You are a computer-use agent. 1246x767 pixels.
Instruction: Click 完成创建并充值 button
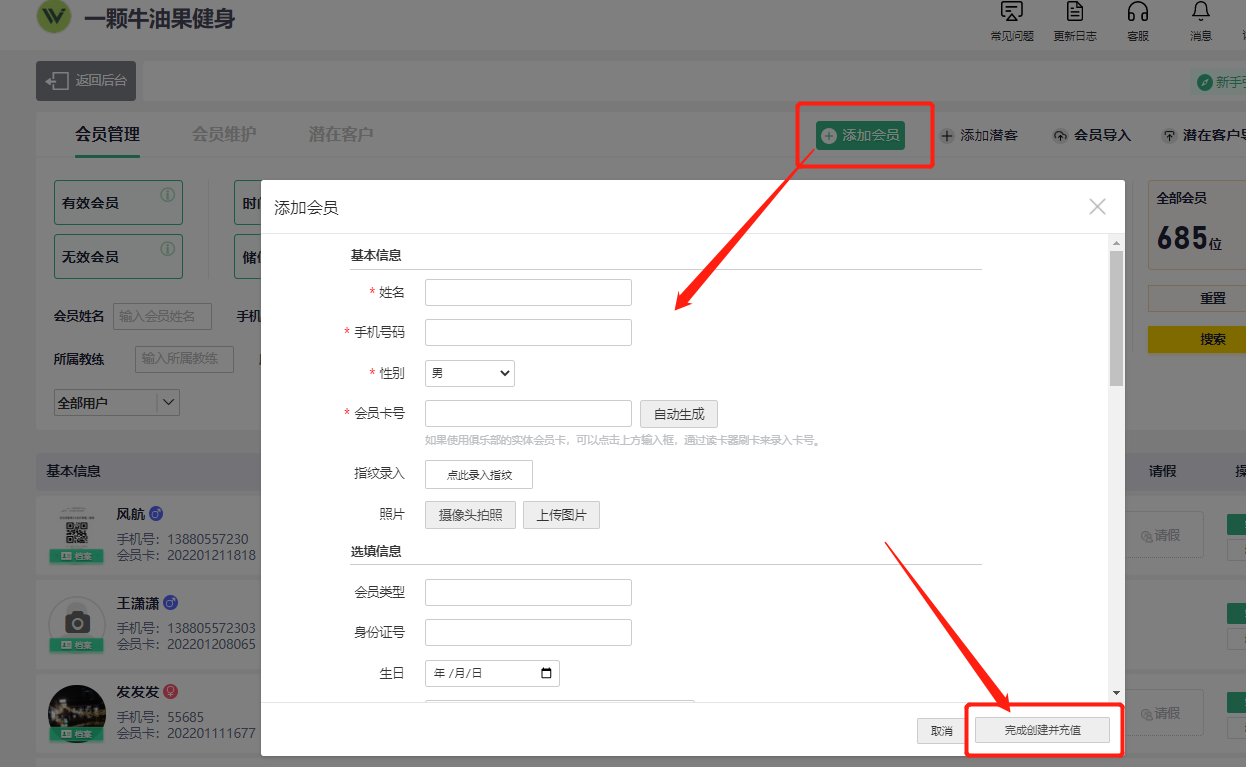[x=1042, y=730]
